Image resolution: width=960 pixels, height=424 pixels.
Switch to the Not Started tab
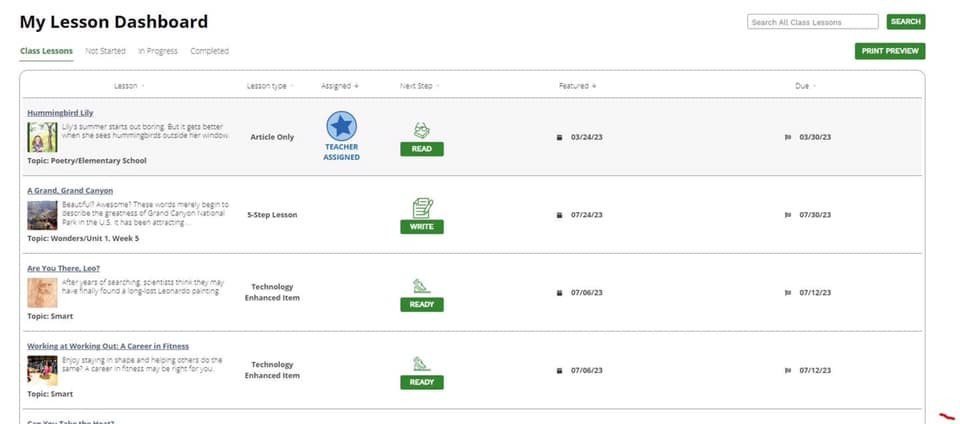105,51
